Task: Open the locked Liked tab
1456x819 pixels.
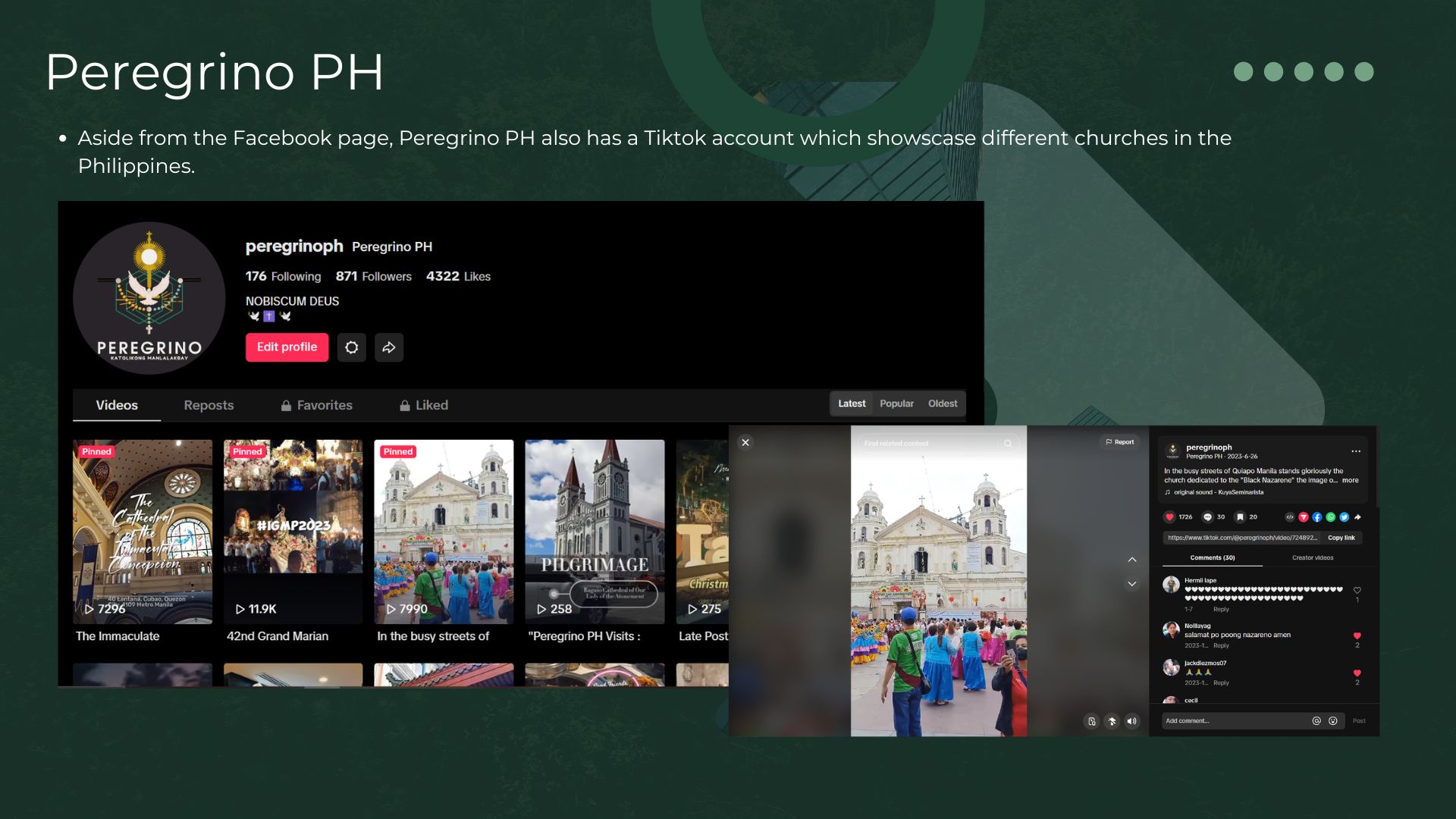Action: pyautogui.click(x=424, y=405)
